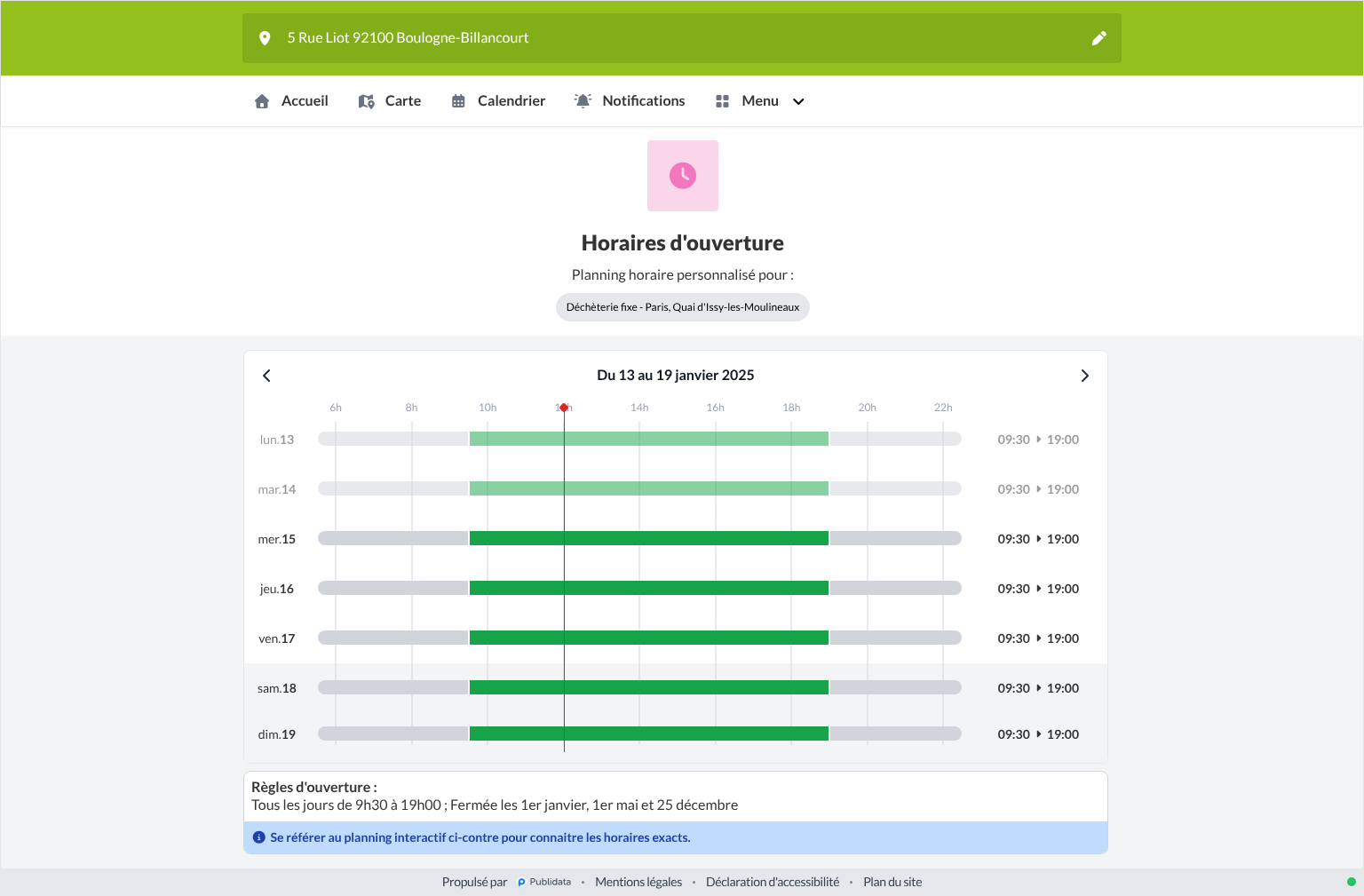Open the Plan du site link
Viewport: 1364px width, 896px height.
892,882
